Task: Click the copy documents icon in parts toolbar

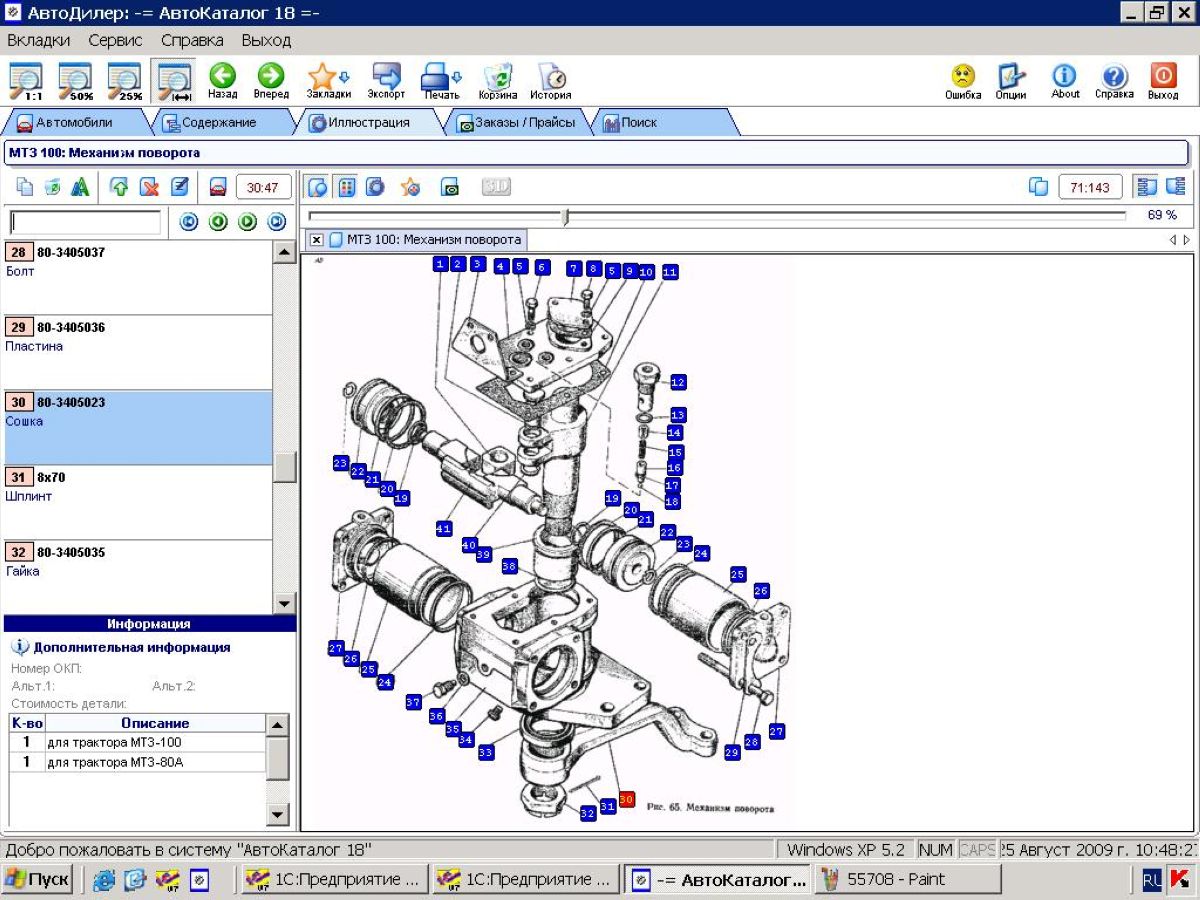Action: [x=25, y=187]
